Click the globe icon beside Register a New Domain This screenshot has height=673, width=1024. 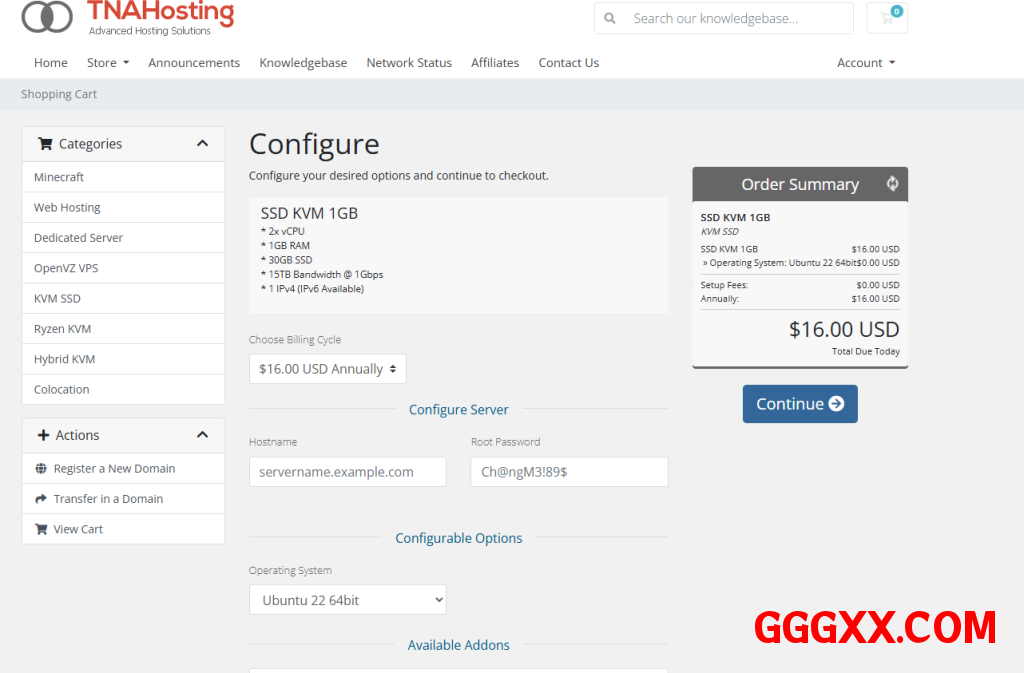(41, 469)
